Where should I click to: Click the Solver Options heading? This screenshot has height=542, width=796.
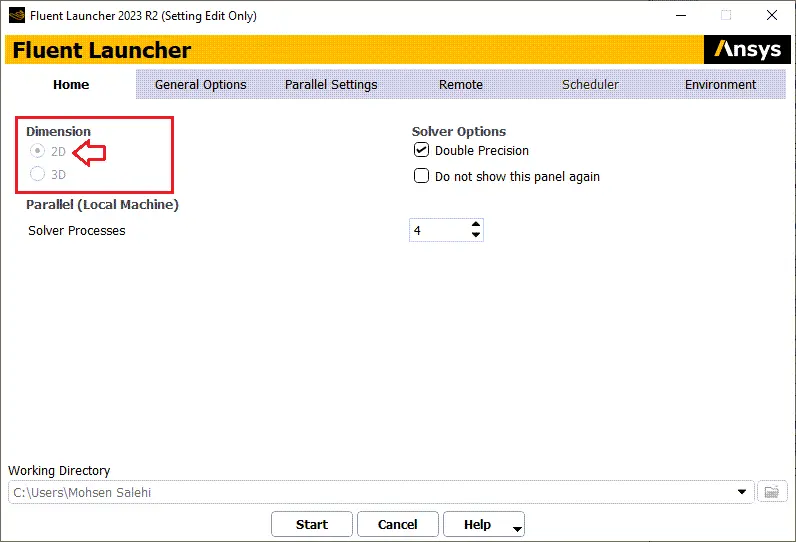click(x=459, y=131)
